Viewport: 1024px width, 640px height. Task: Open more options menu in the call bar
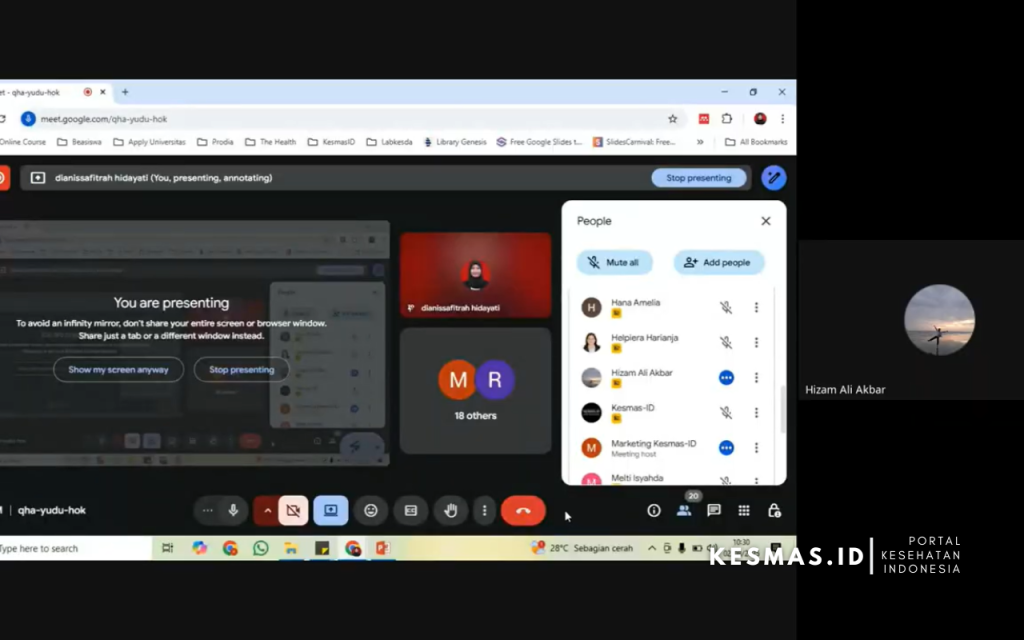coord(484,510)
